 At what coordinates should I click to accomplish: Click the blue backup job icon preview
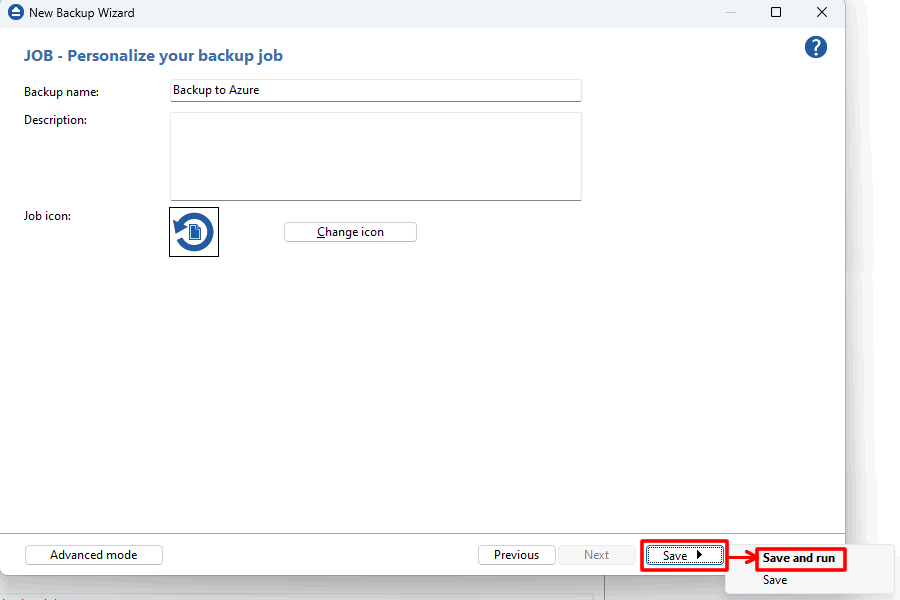193,231
